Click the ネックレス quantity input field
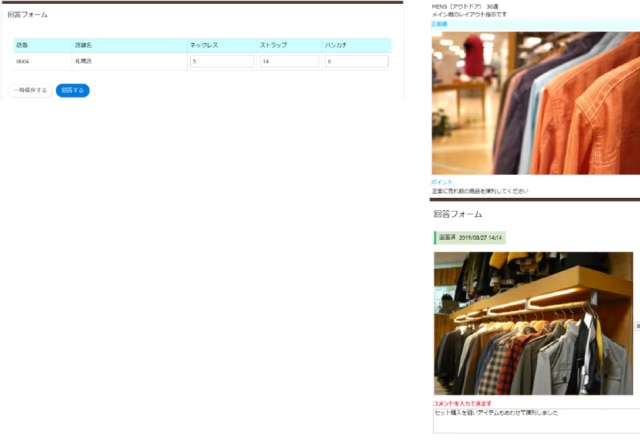This screenshot has height=440, width=640. coord(221,61)
